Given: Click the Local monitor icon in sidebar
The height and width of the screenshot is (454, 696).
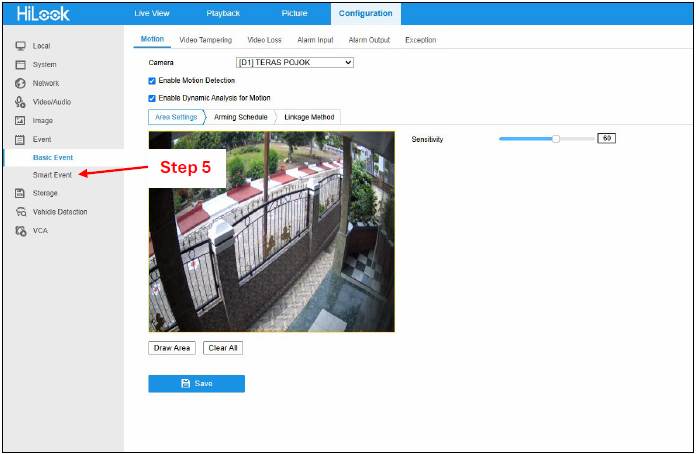Looking at the screenshot, I should (x=20, y=46).
